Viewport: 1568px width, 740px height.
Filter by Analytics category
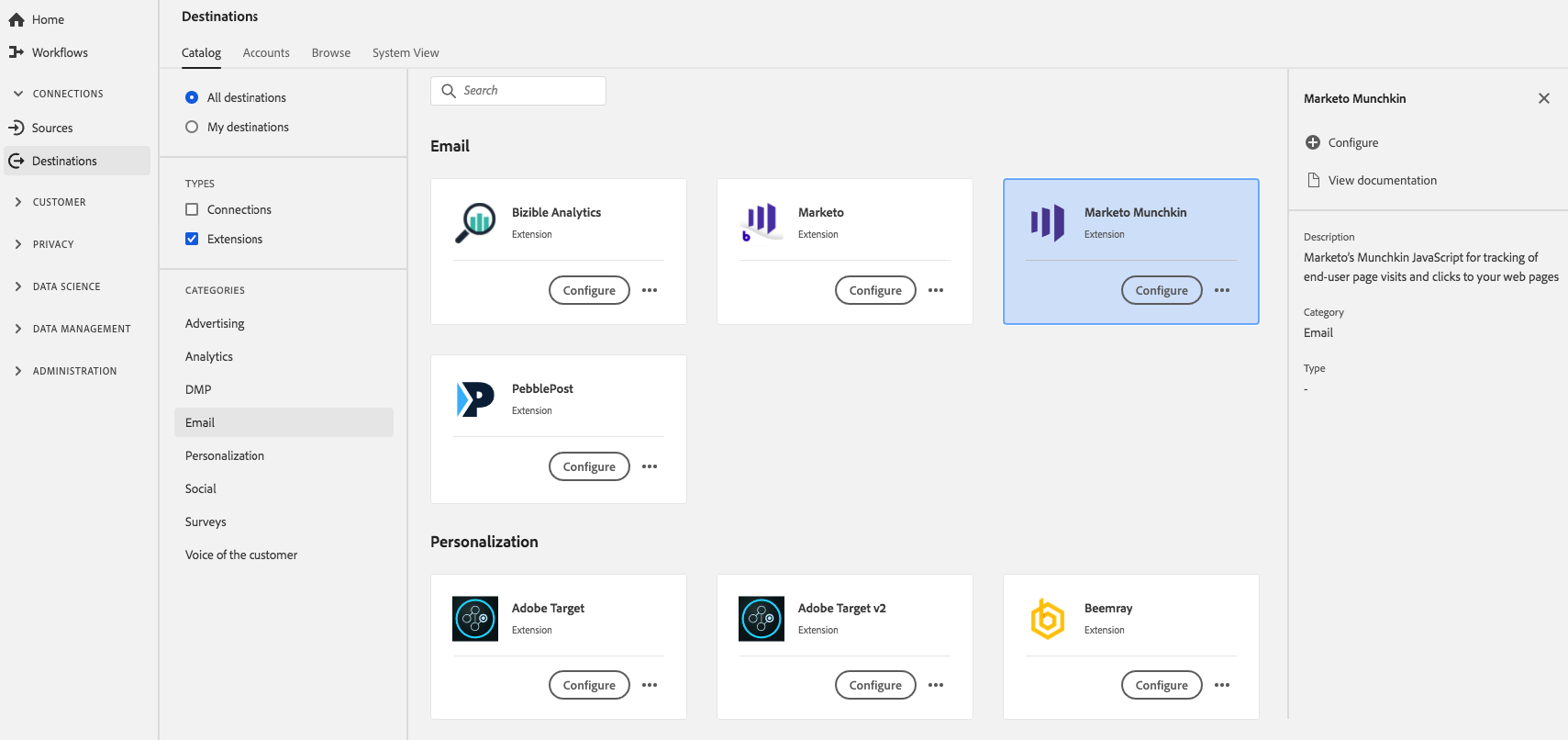[x=209, y=356]
